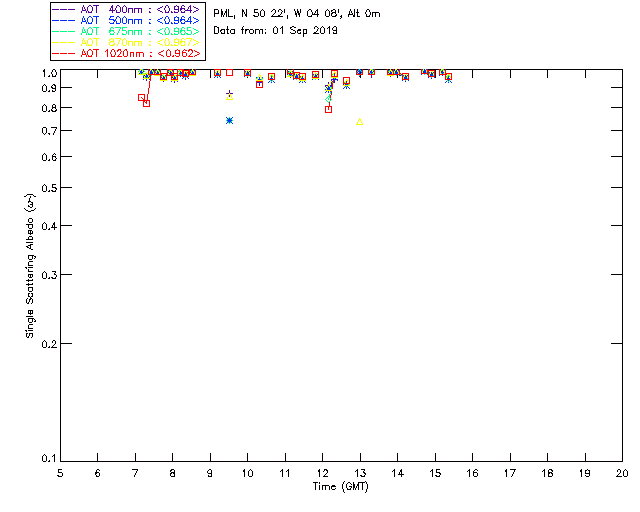Click the blue dashed line sample in legend

64,20
